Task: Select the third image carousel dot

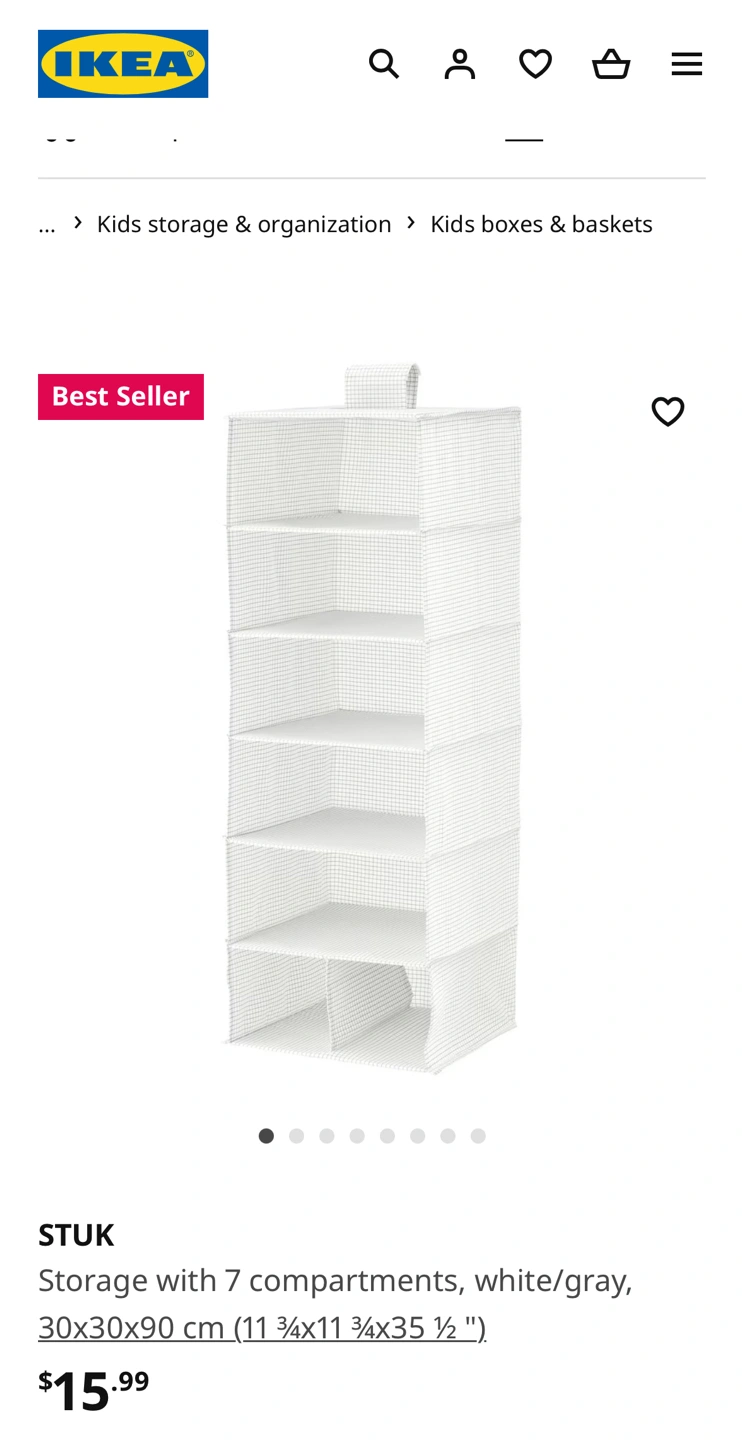Action: point(327,1136)
